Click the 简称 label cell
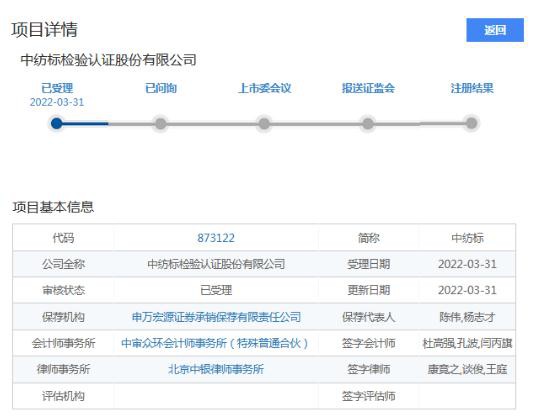 [369, 238]
